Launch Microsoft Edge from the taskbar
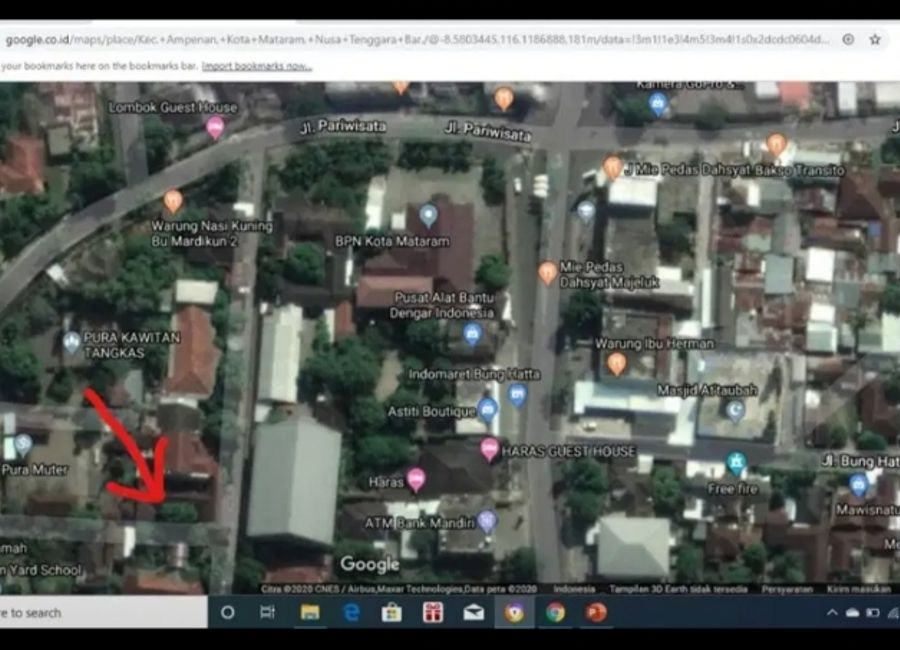 point(351,613)
